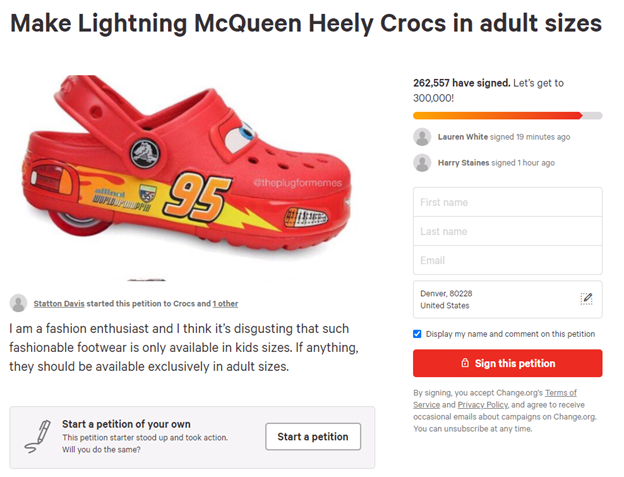Select the Email input field

point(507,260)
